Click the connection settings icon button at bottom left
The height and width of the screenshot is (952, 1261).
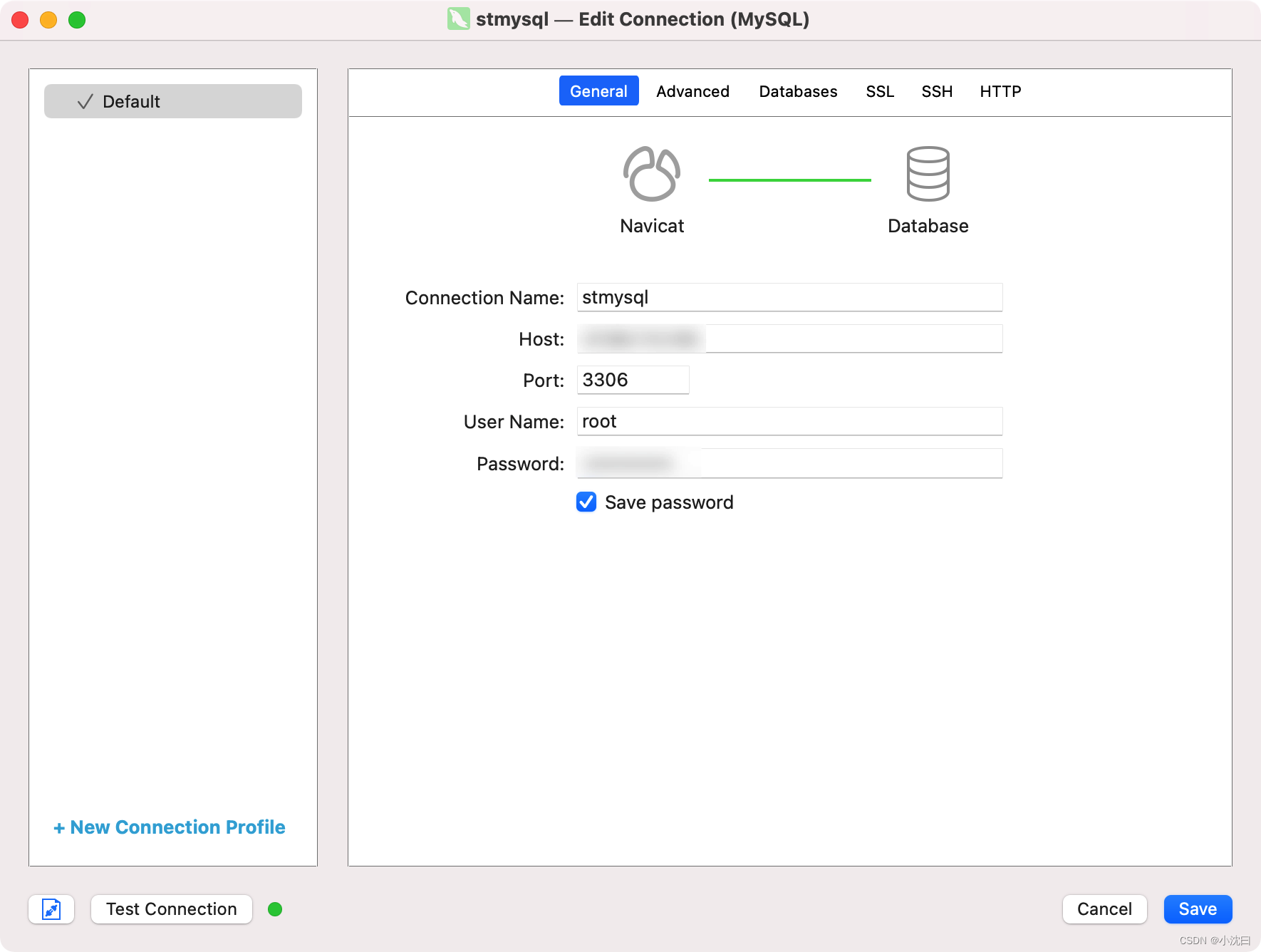coord(51,909)
